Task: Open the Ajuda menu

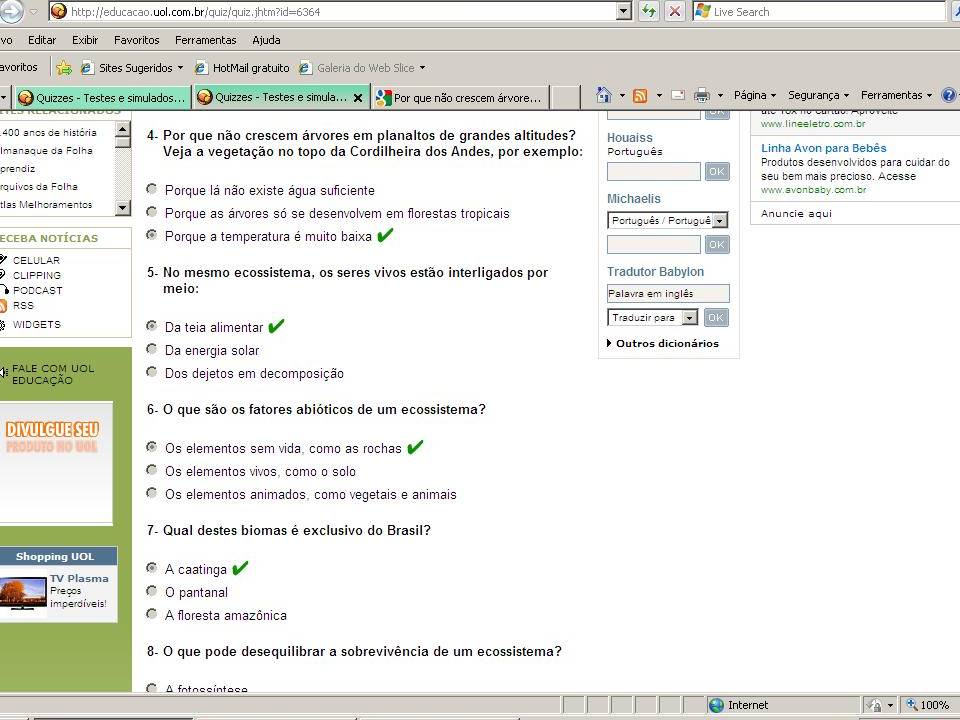Action: click(266, 40)
